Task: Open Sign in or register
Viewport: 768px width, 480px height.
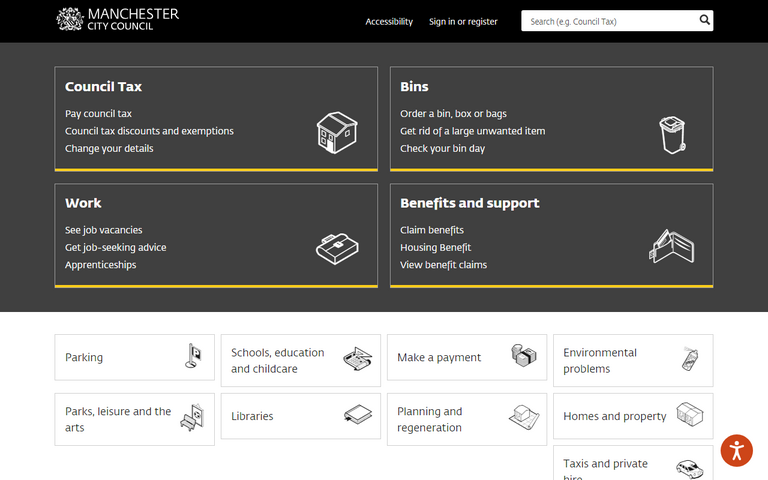Action: coord(463,21)
